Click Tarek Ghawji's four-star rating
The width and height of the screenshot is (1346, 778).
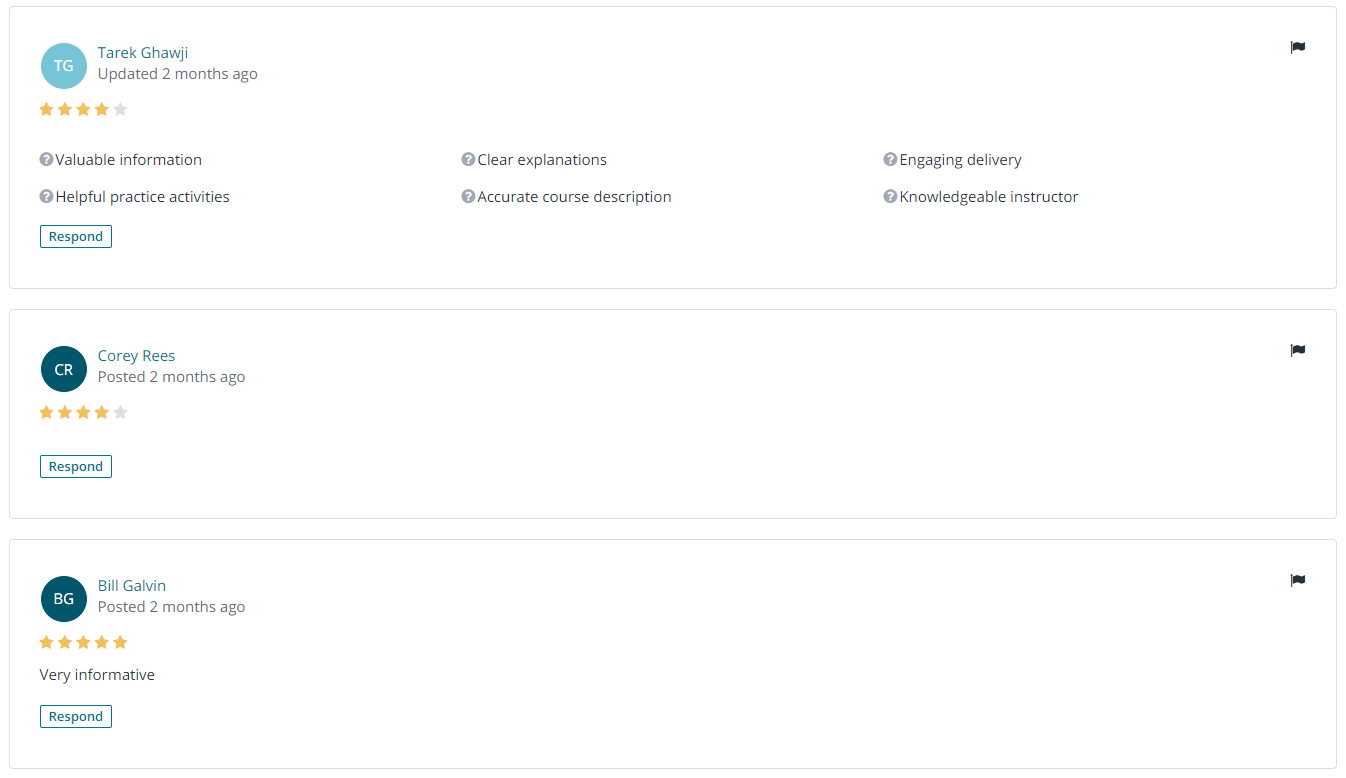[x=84, y=109]
